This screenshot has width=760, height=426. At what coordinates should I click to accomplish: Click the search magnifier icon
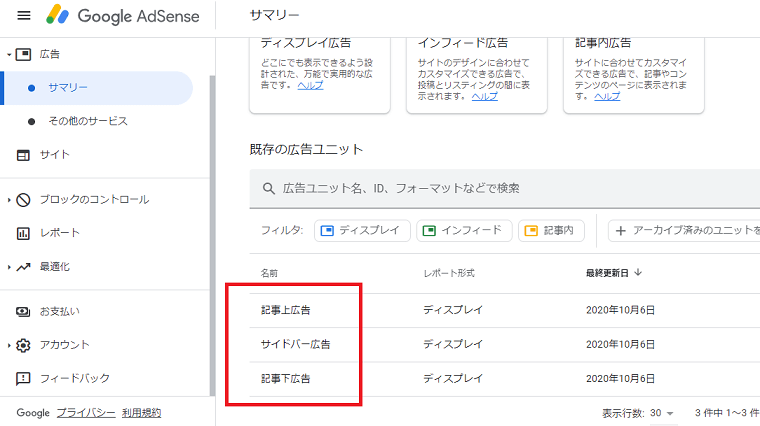click(x=269, y=189)
